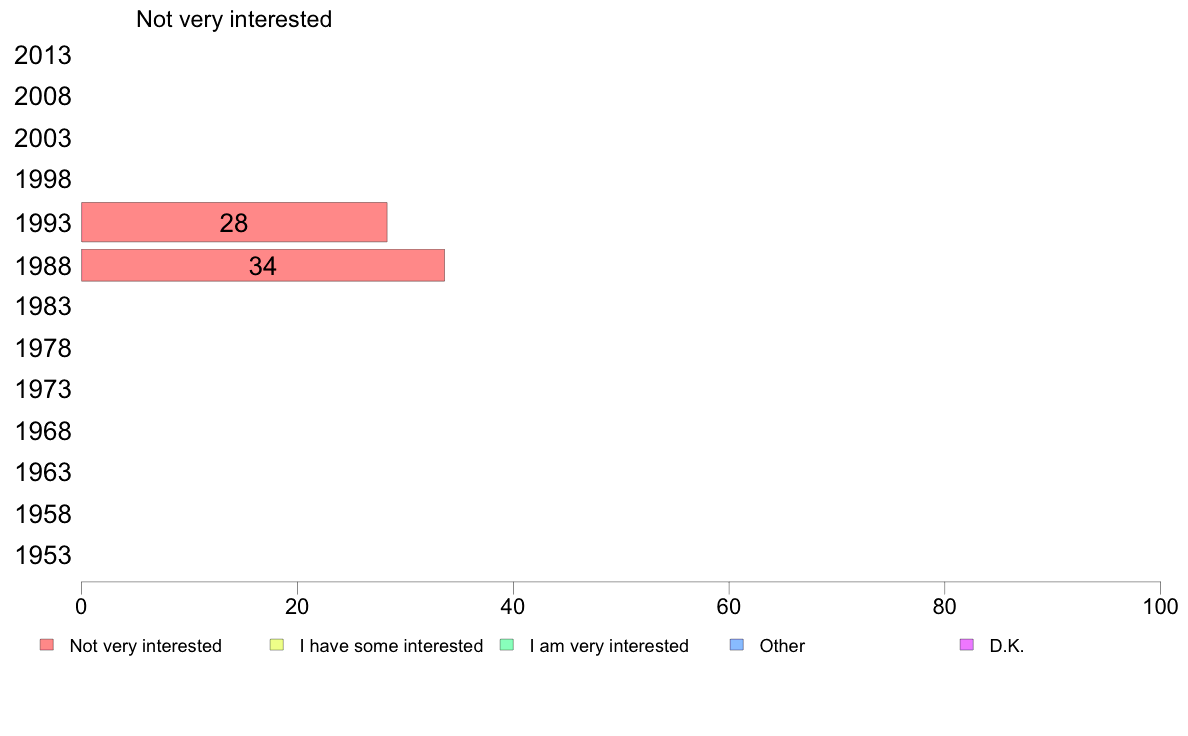Click the purple D.K. legend swatch

coord(967,645)
